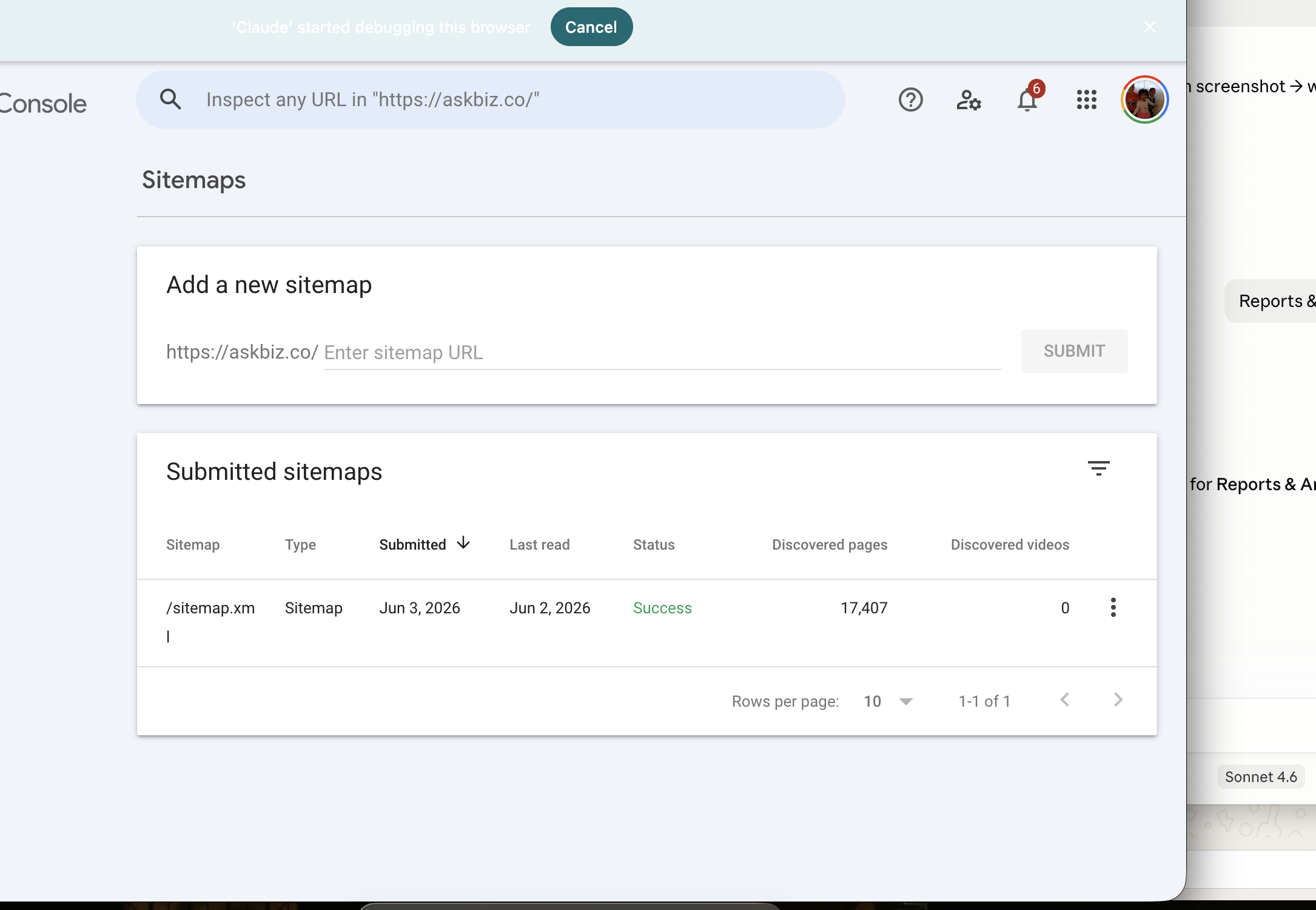Cancel the Claude debugging session

pyautogui.click(x=591, y=27)
